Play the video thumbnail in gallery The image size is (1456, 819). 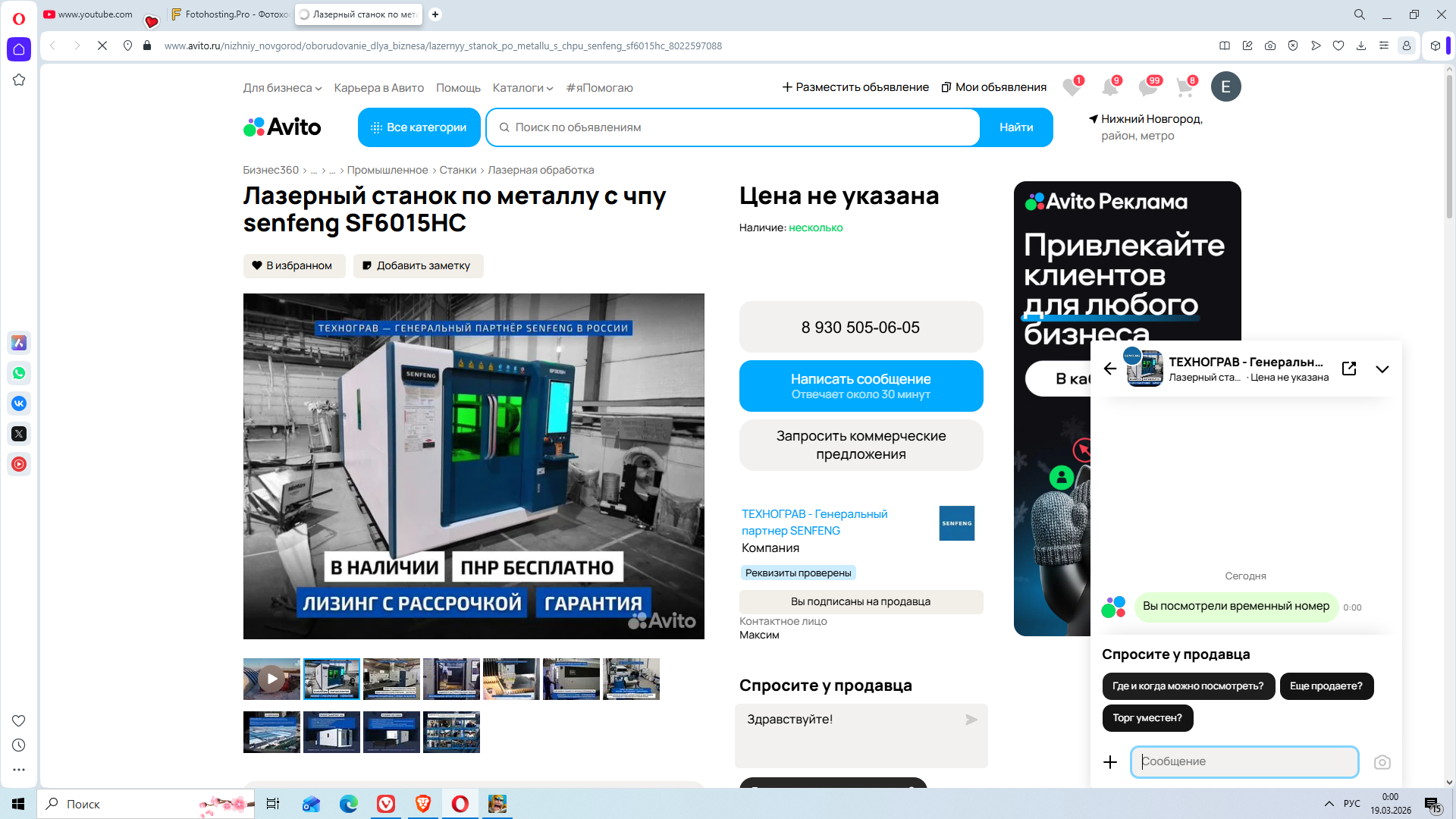271,679
